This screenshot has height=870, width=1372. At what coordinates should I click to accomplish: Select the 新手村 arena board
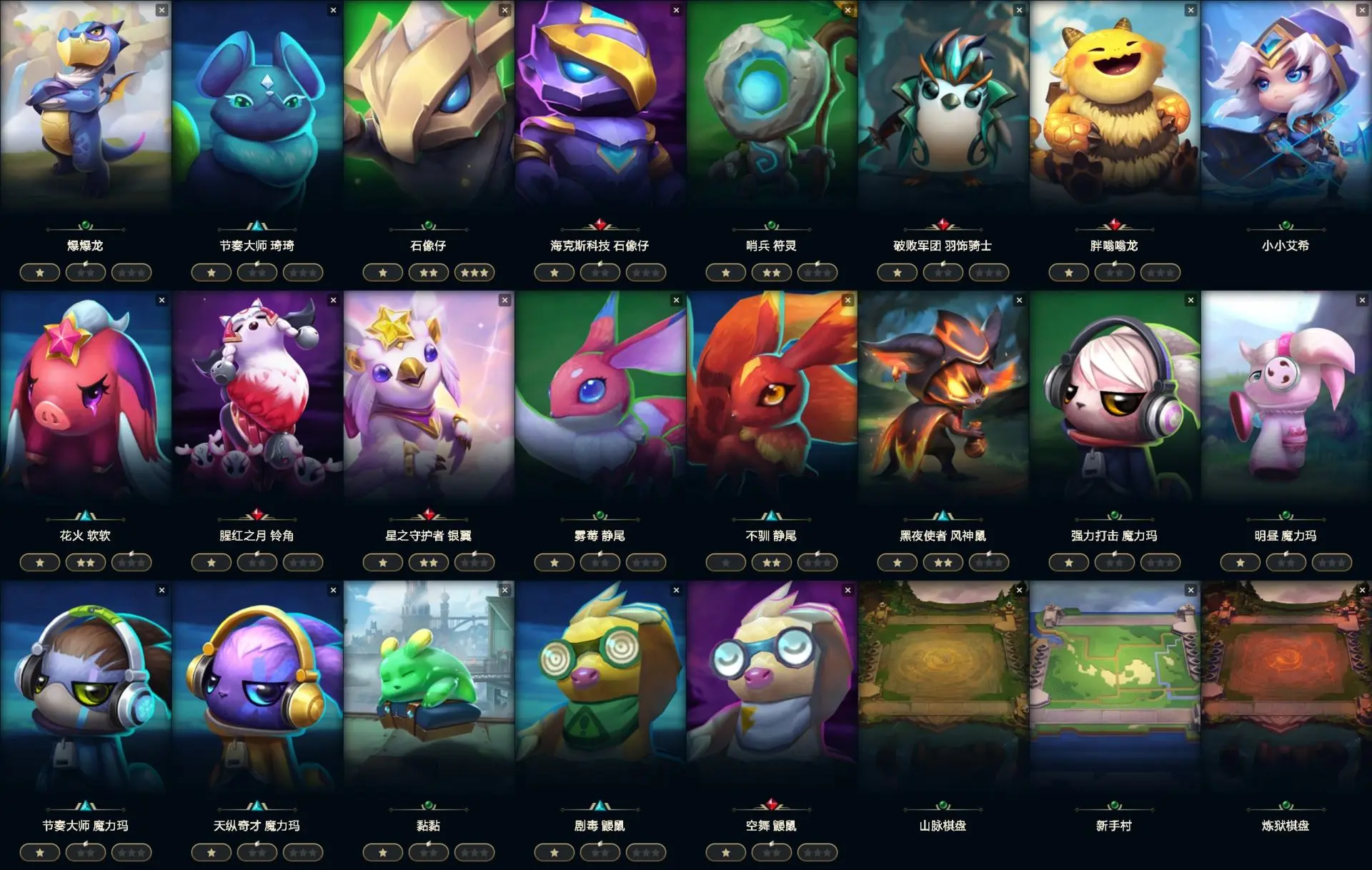(x=1115, y=687)
